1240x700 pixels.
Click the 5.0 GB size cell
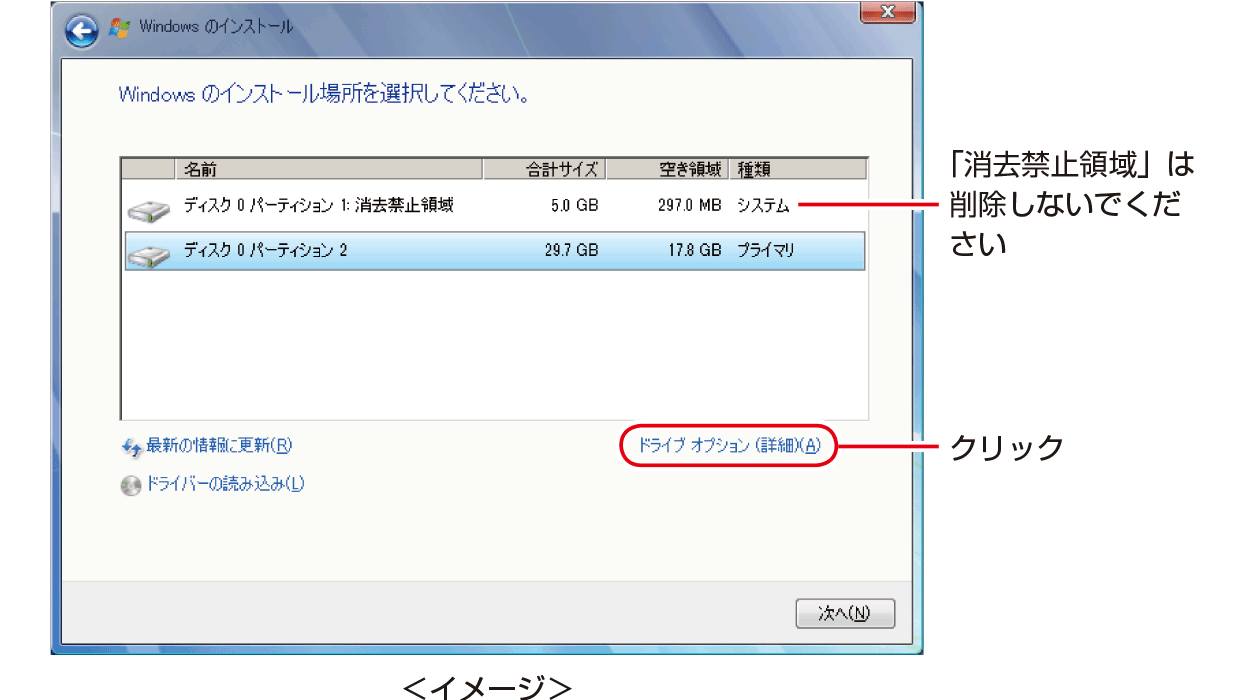tap(575, 206)
